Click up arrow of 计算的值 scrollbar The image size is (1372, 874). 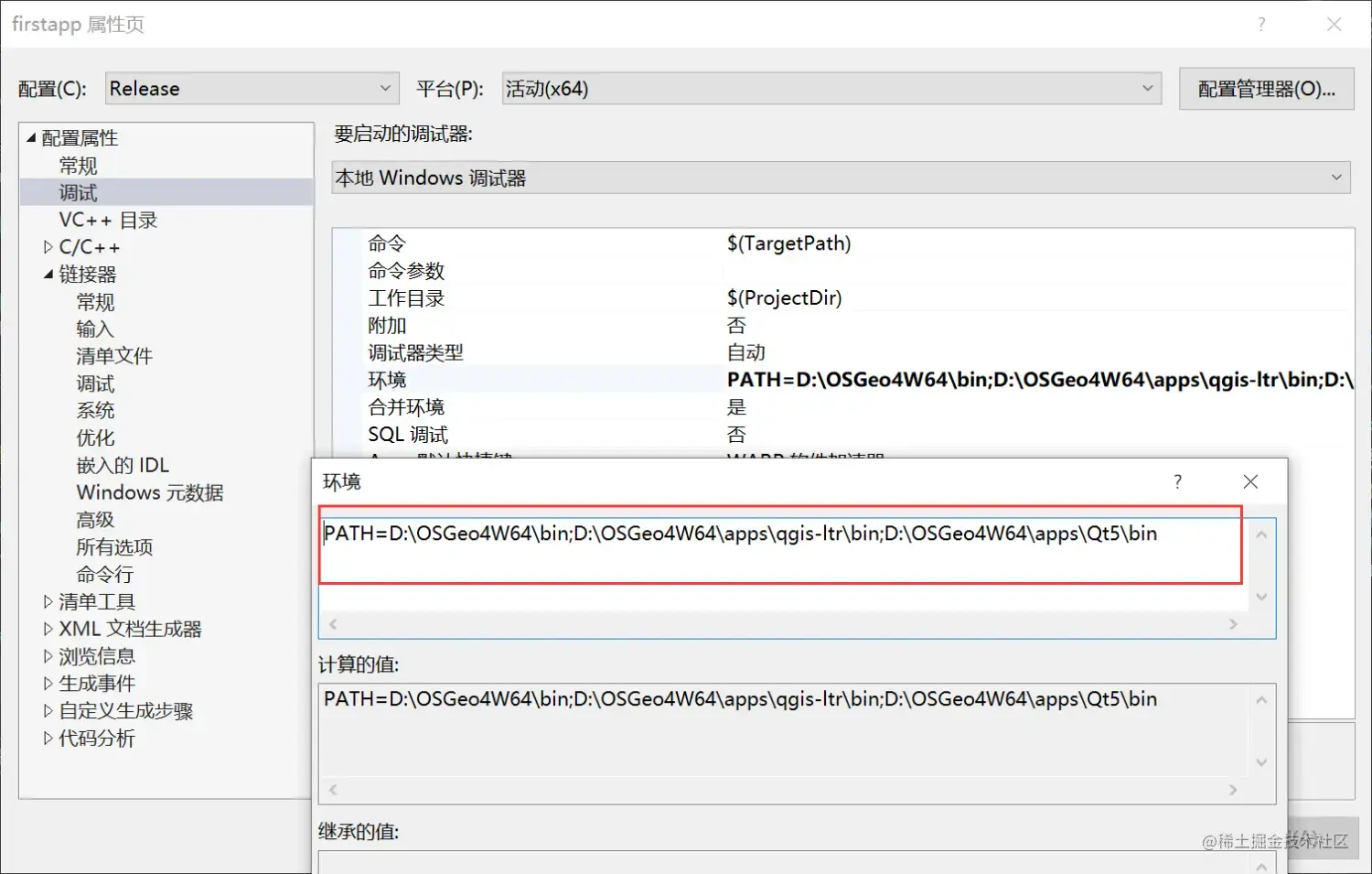point(1261,699)
